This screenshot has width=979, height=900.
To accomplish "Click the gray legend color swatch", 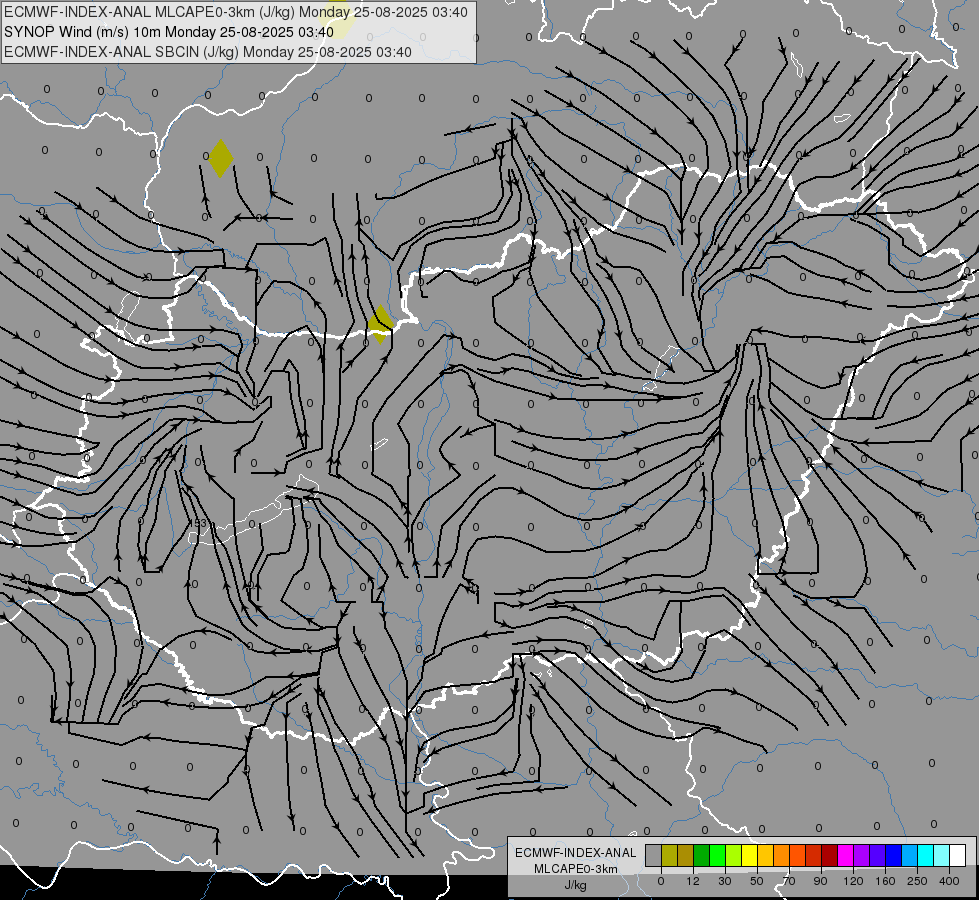I will [654, 855].
